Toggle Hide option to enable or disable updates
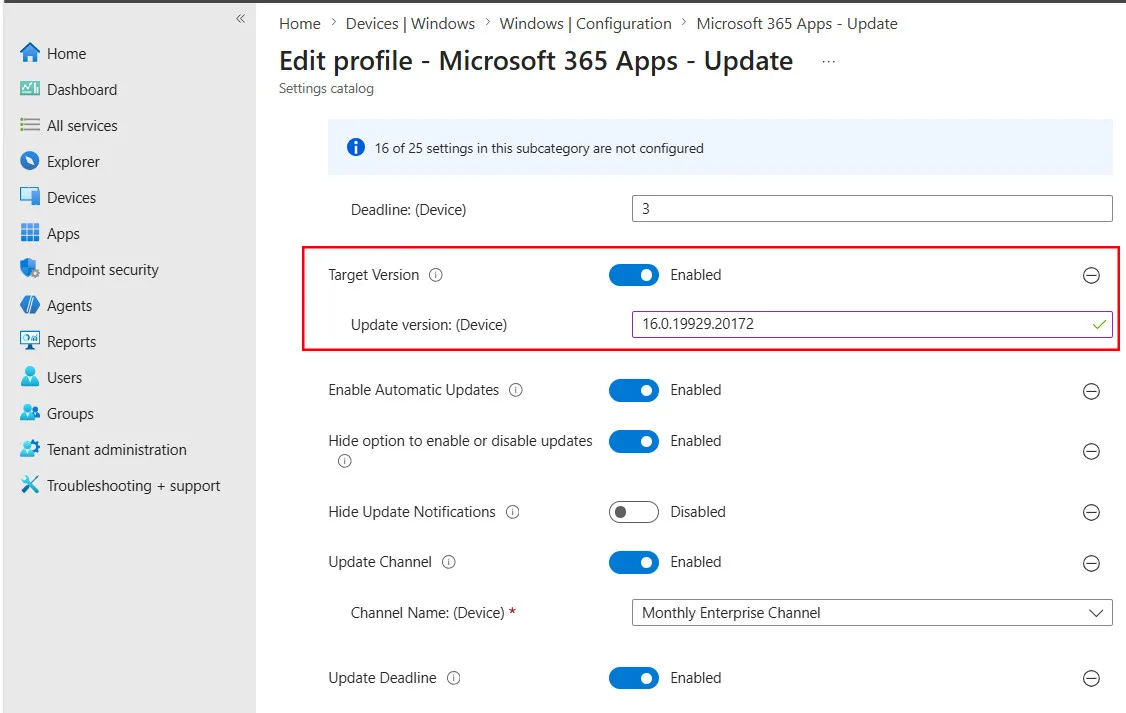Screen dimensions: 1126x713 coord(633,441)
